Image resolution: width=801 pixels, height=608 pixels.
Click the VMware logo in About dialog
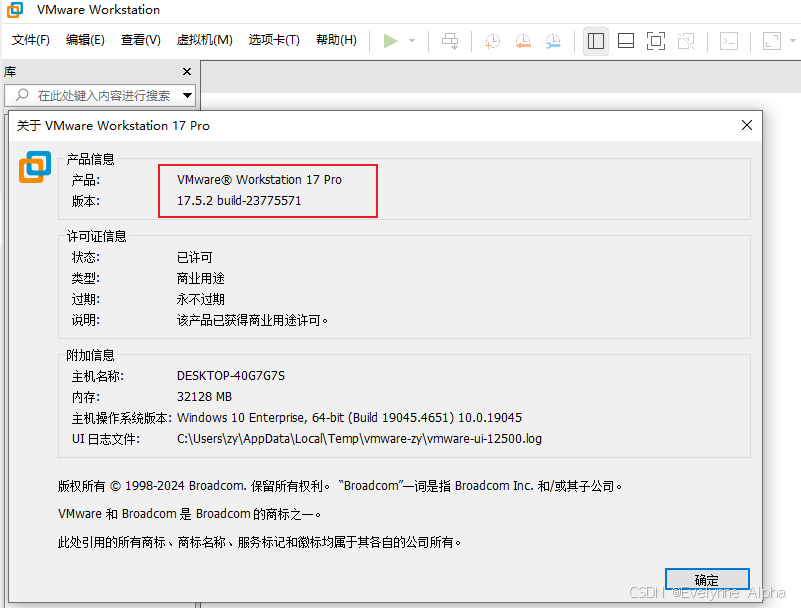35,167
